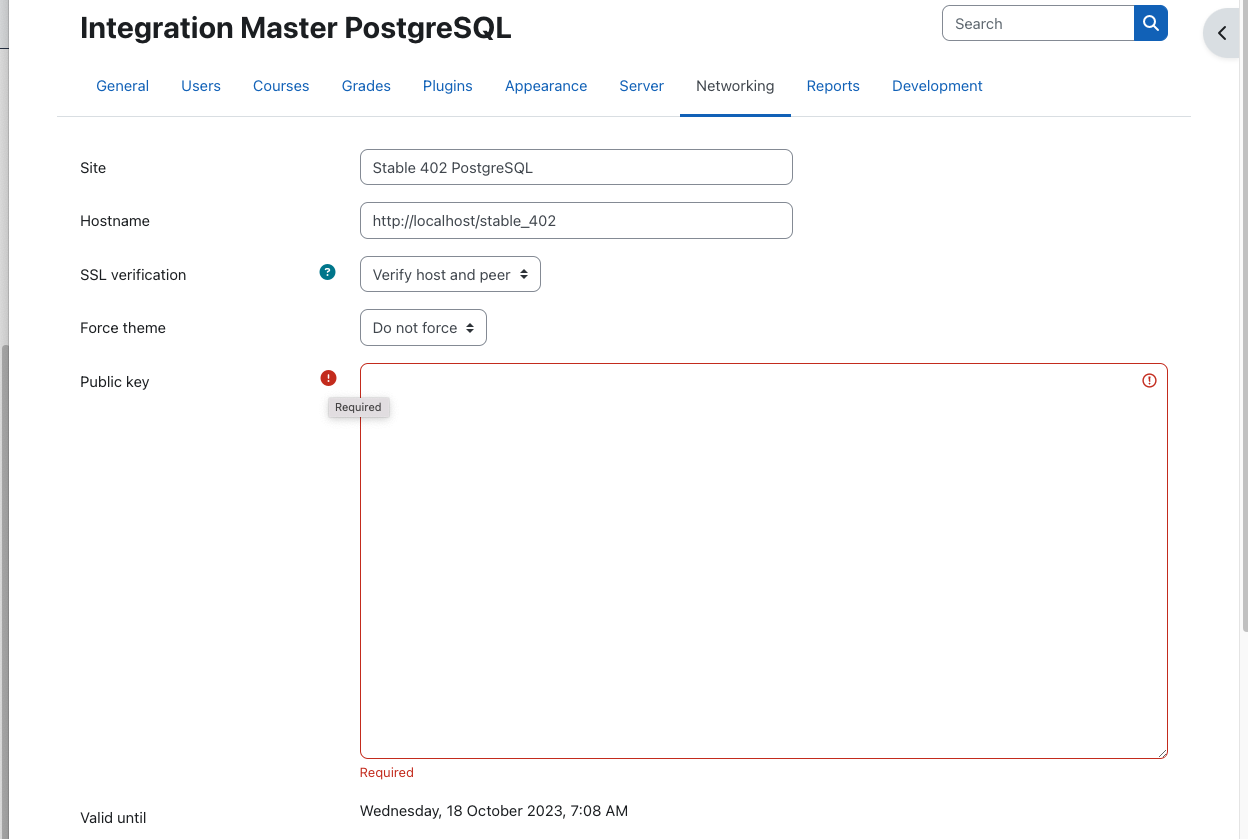Switch to the Users tab

tap(201, 86)
